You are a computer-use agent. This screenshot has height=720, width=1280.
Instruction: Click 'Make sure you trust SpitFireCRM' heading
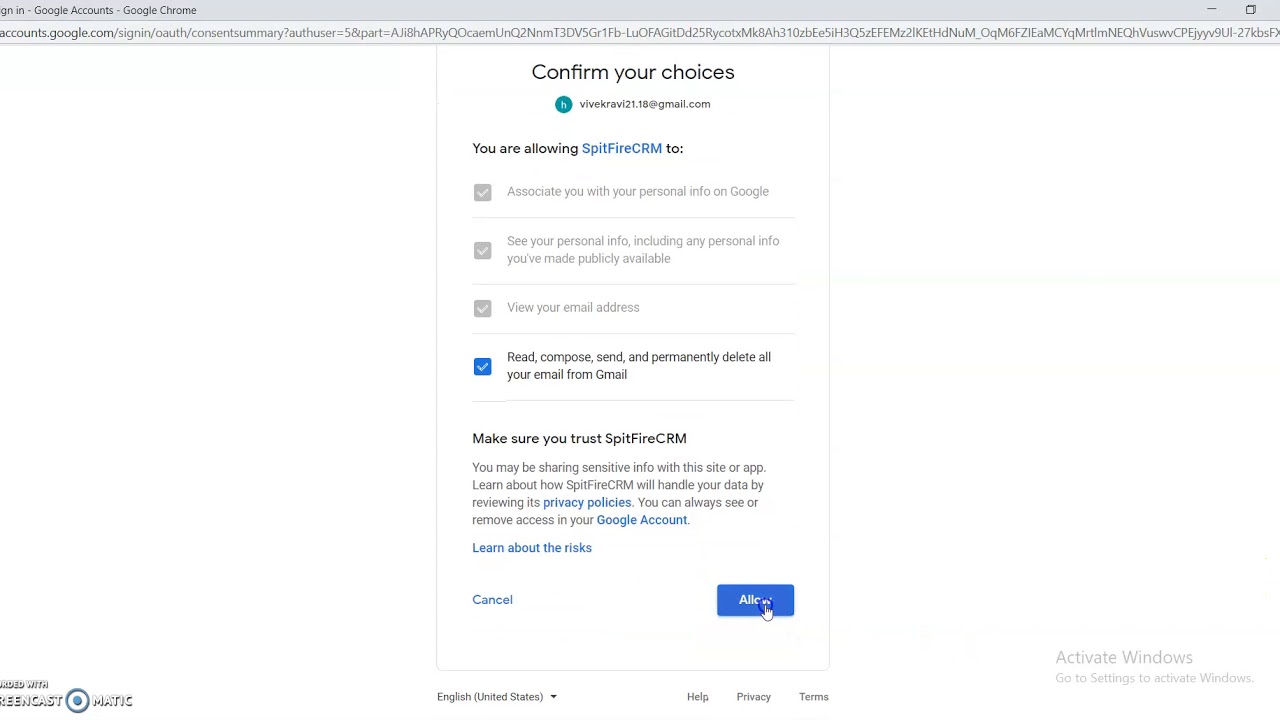point(579,439)
